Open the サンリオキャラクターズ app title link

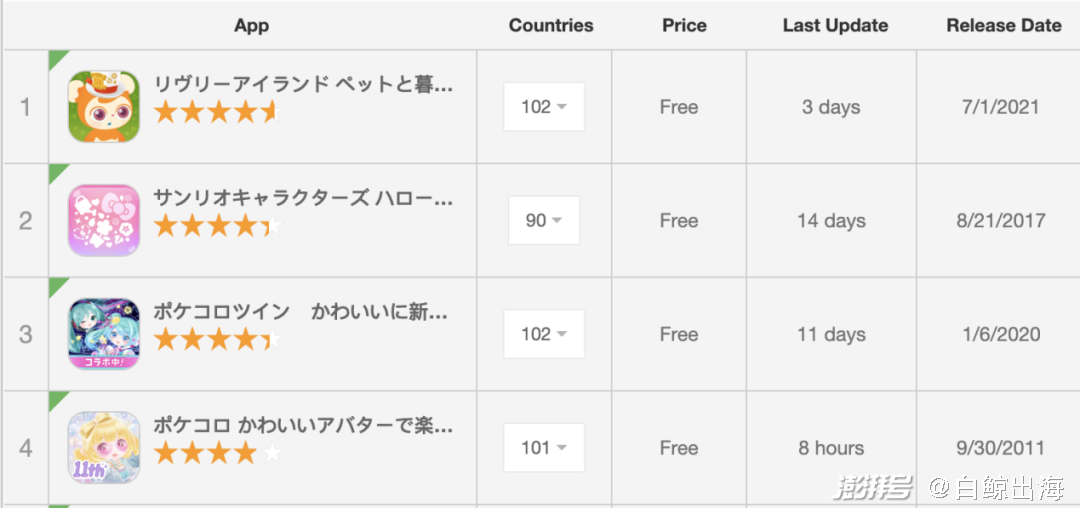click(x=303, y=198)
